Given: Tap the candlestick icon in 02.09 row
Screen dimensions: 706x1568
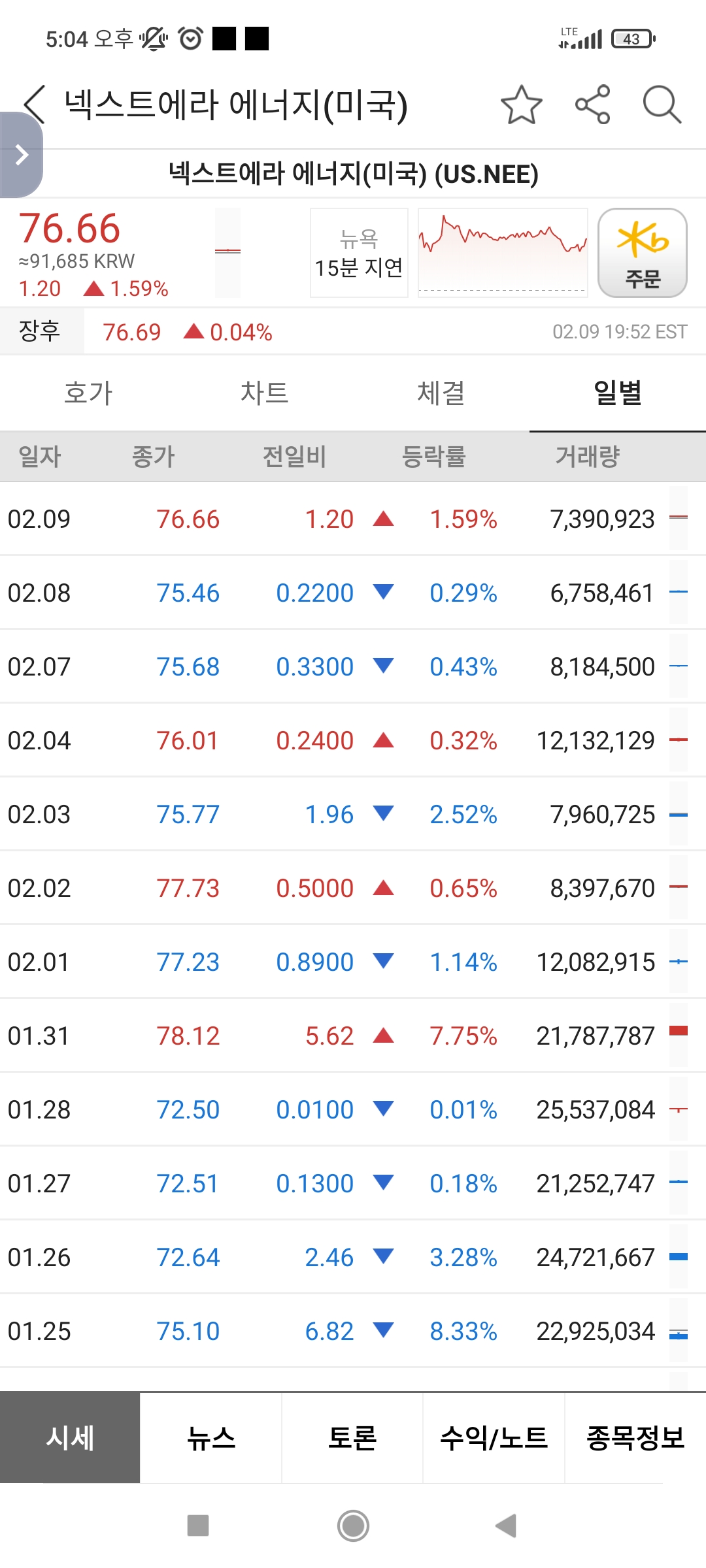Looking at the screenshot, I should 679,519.
